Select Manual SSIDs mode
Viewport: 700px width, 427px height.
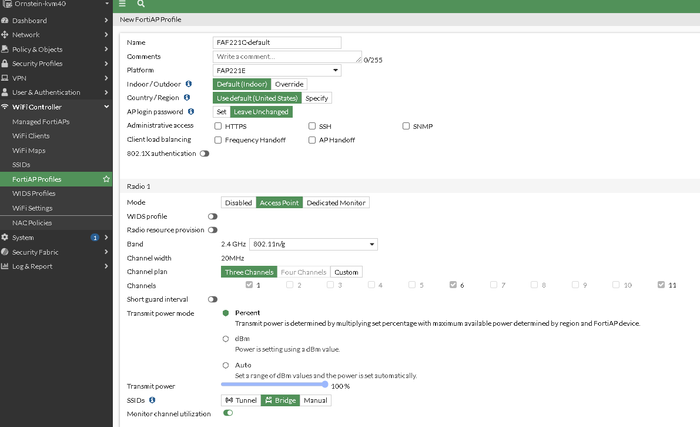click(315, 400)
